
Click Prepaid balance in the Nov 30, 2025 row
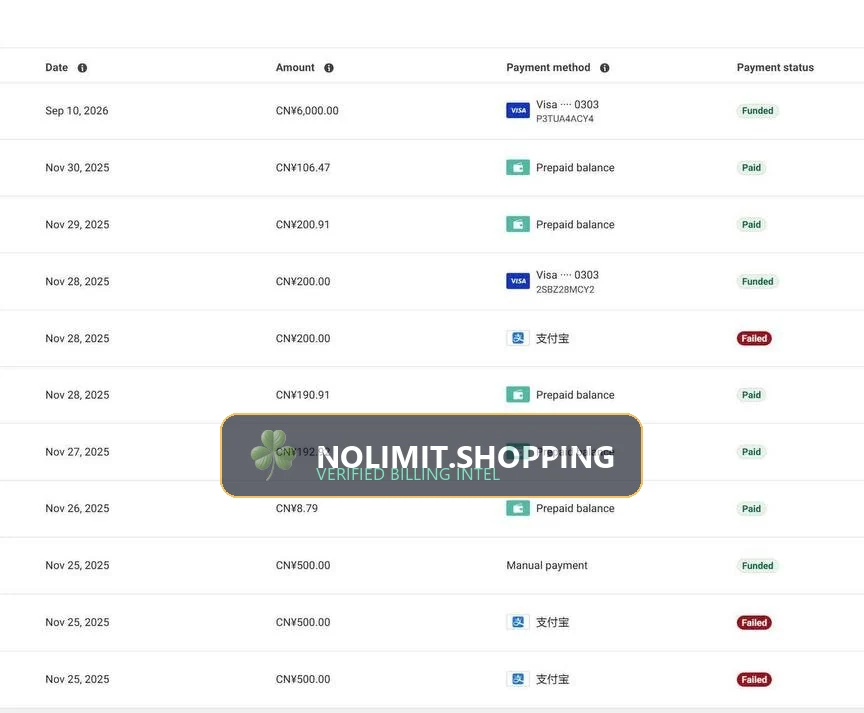pyautogui.click(x=575, y=168)
